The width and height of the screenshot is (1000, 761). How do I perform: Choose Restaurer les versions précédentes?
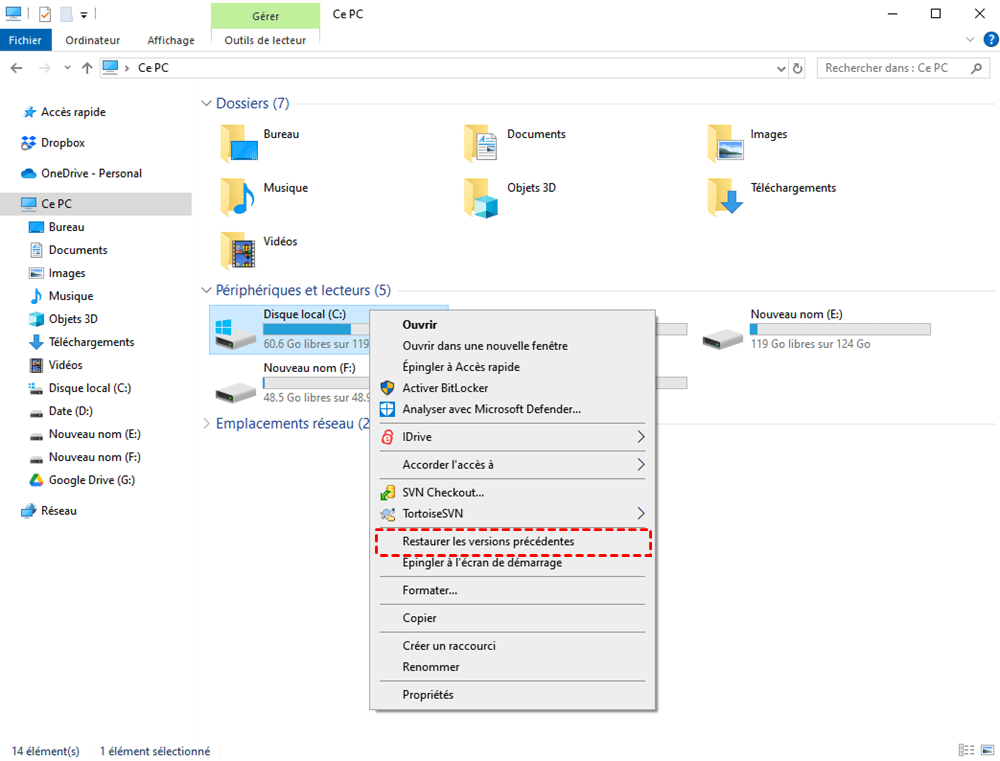pyautogui.click(x=488, y=541)
